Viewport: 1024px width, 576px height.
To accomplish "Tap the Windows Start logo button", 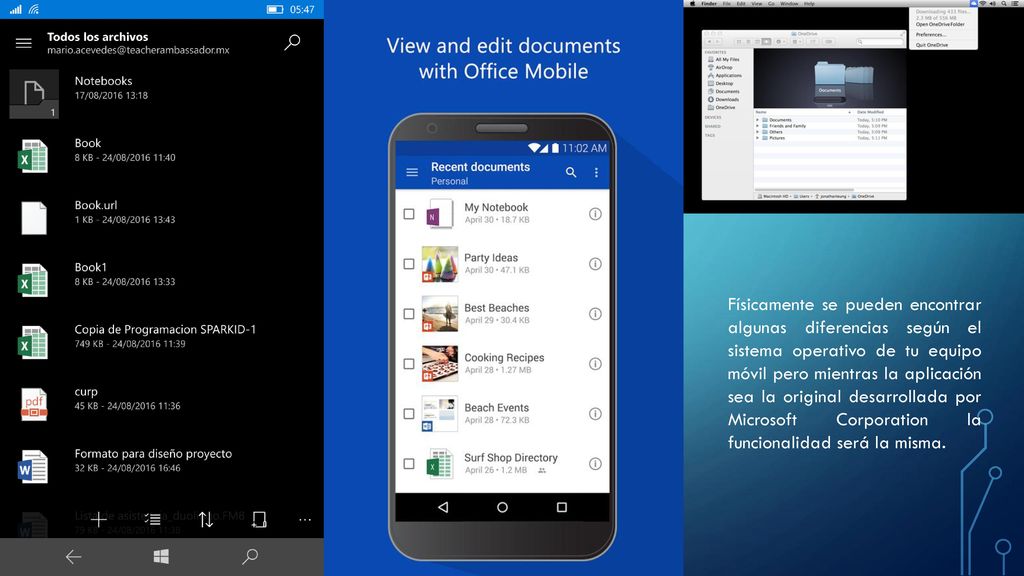I will [x=161, y=556].
